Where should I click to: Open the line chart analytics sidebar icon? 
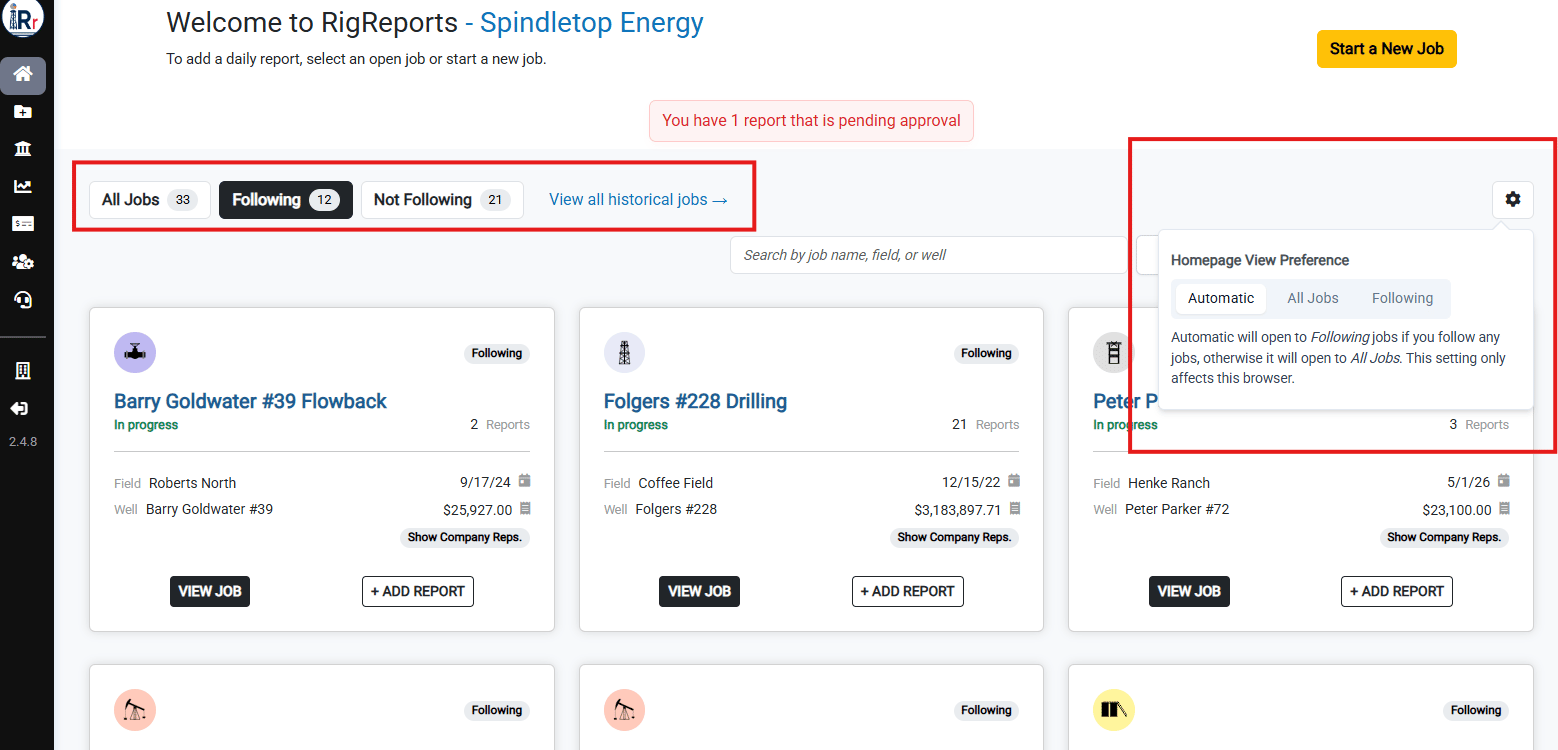tap(22, 186)
